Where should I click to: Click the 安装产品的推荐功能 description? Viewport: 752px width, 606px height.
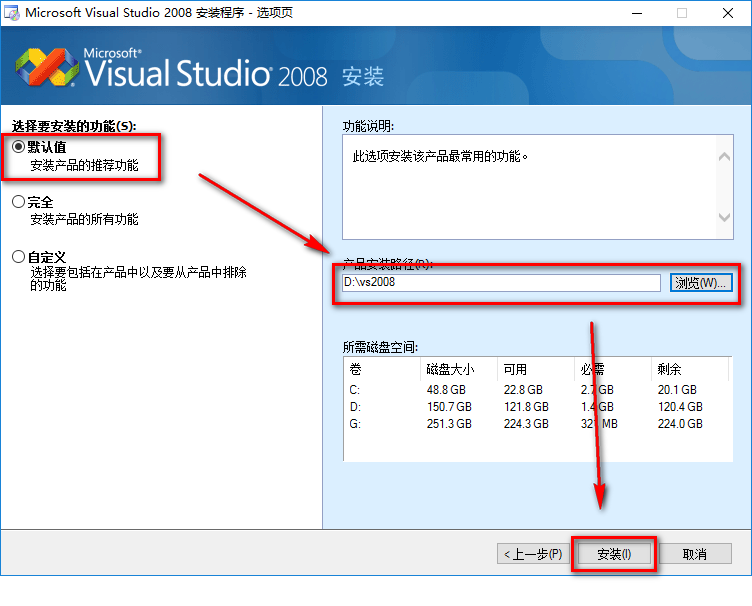(x=84, y=165)
